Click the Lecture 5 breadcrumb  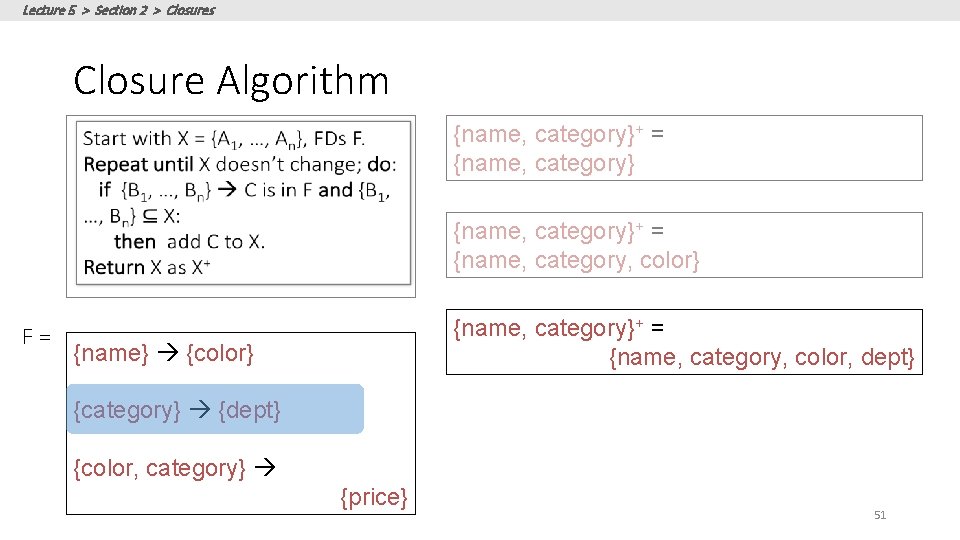click(x=49, y=10)
